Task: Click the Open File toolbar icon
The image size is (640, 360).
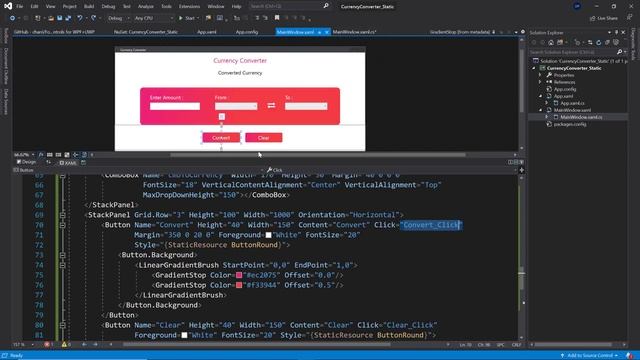Action: pos(51,18)
